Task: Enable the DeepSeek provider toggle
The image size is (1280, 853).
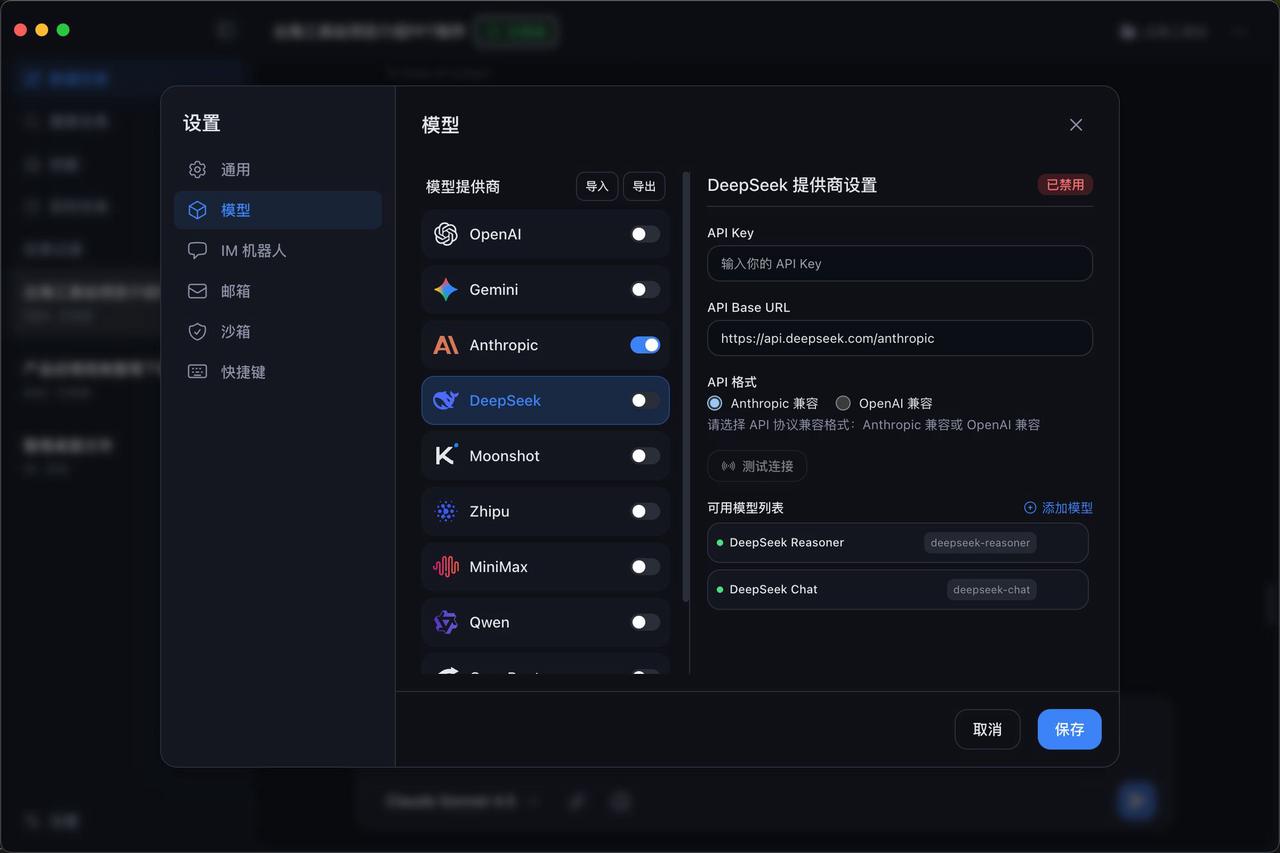Action: click(645, 400)
